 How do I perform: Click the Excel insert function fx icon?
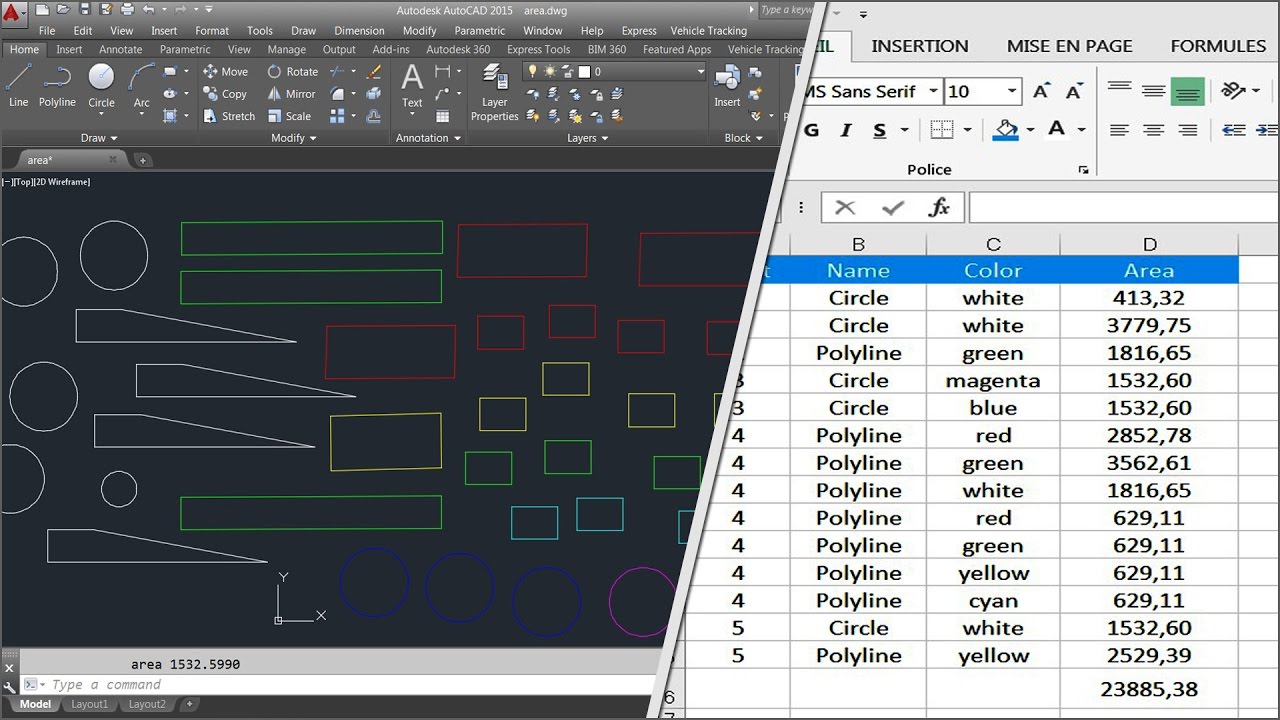939,207
